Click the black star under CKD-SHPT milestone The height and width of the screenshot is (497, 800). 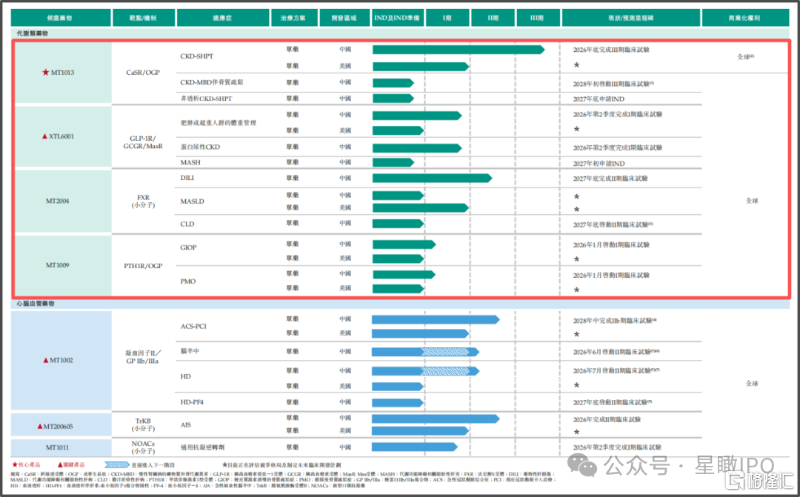pyautogui.click(x=577, y=65)
